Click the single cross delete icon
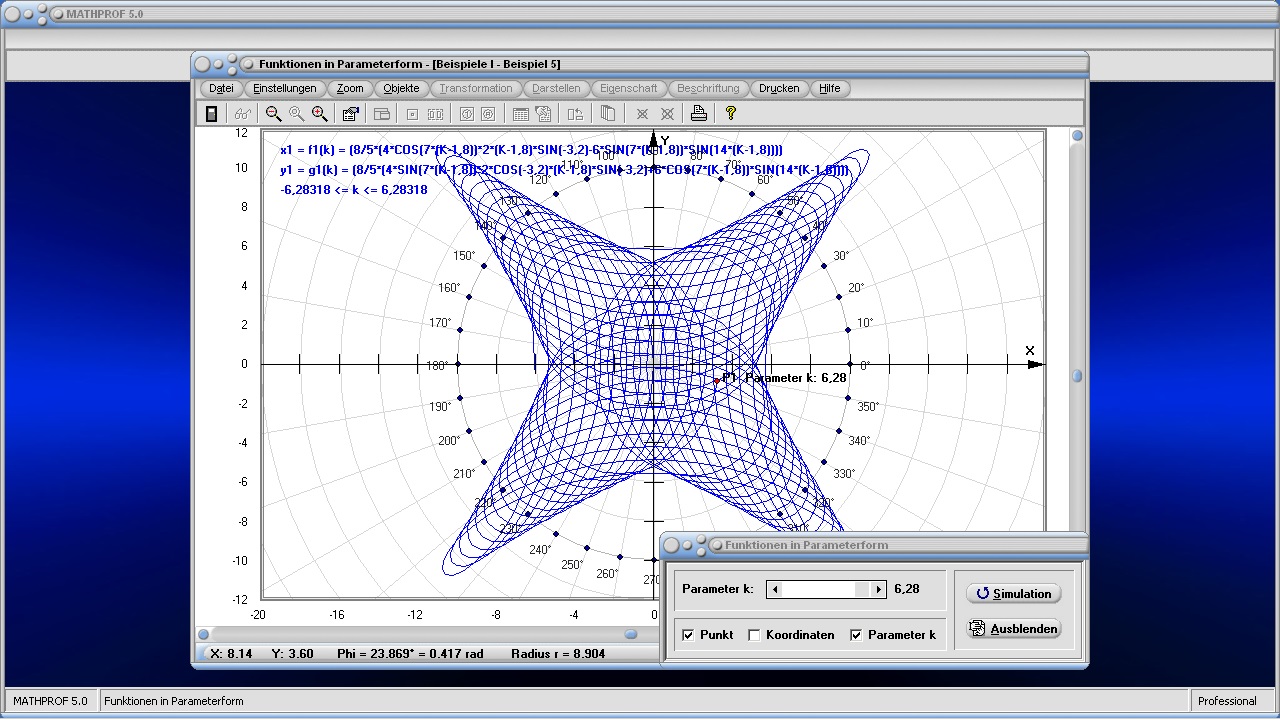The image size is (1280, 720). click(643, 114)
